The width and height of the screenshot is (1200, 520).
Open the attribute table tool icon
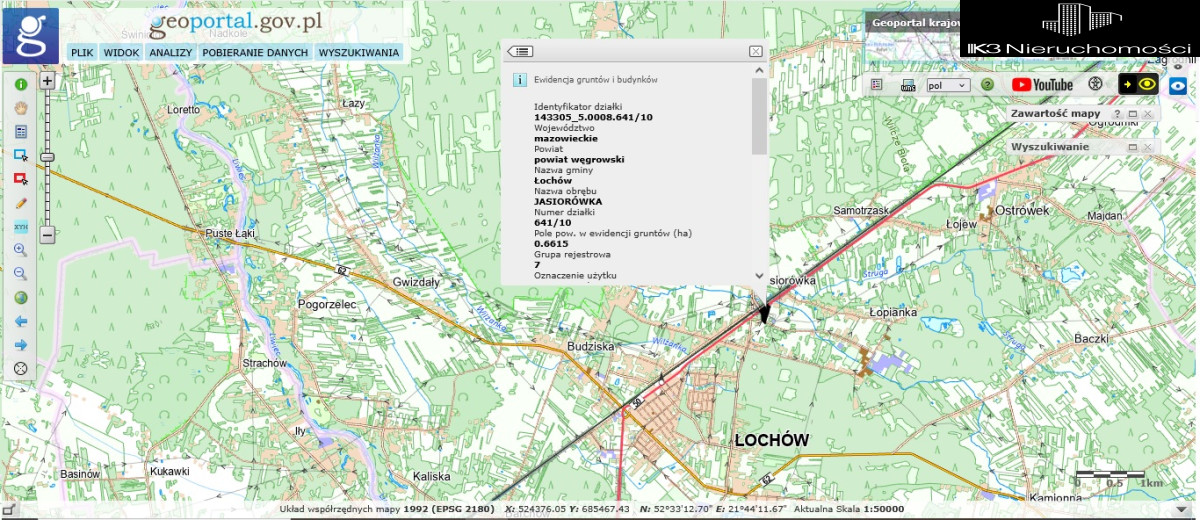(20, 131)
